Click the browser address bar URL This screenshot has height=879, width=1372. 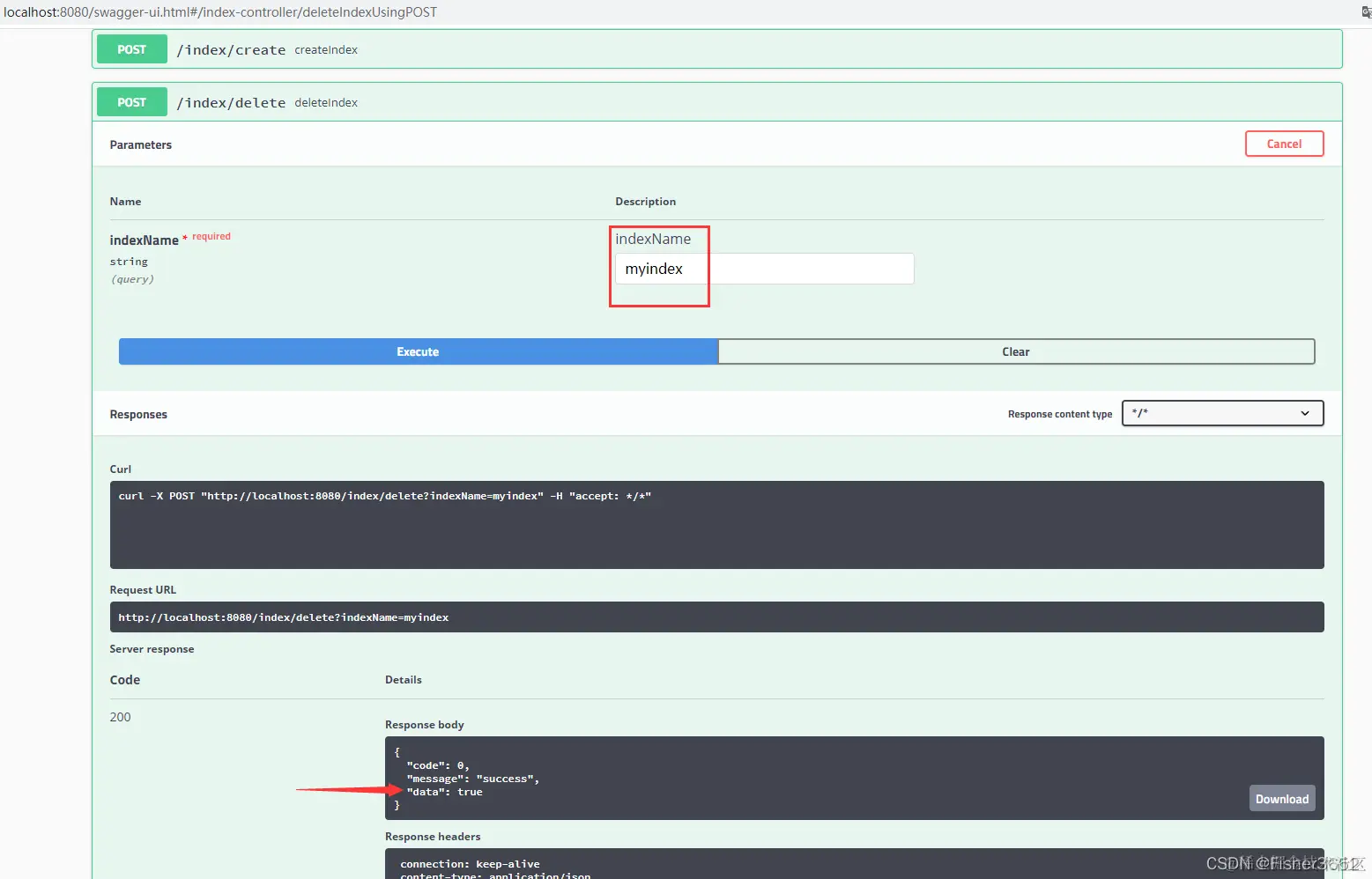click(220, 12)
